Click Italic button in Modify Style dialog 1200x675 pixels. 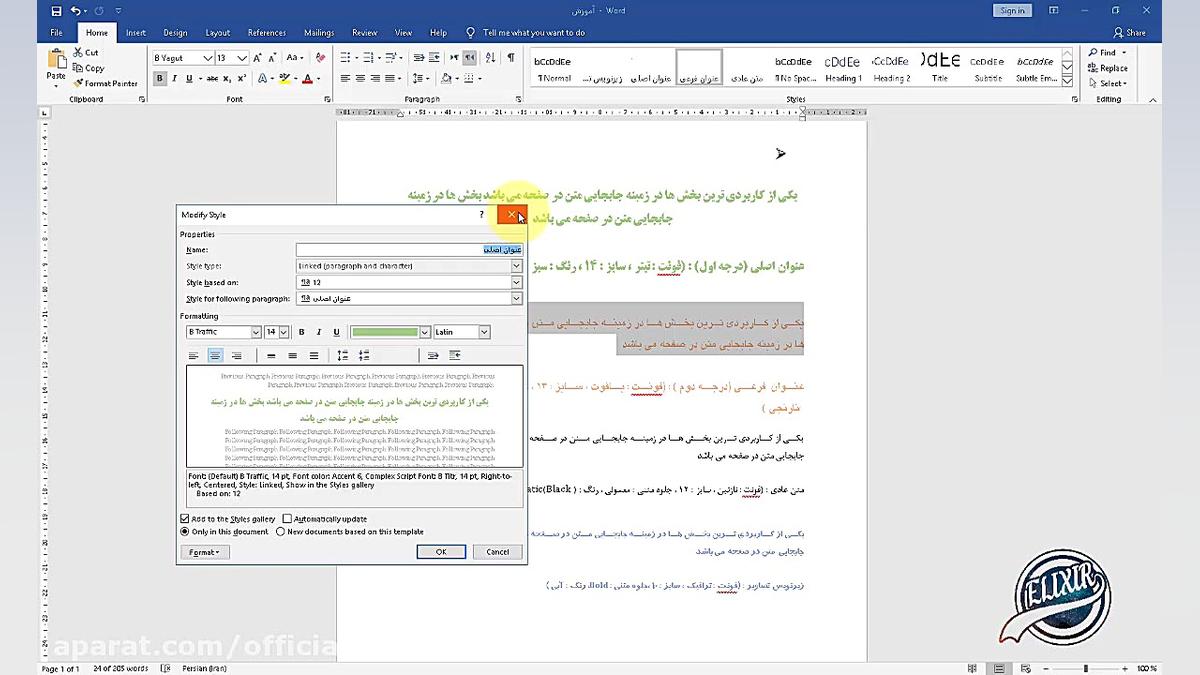319,332
